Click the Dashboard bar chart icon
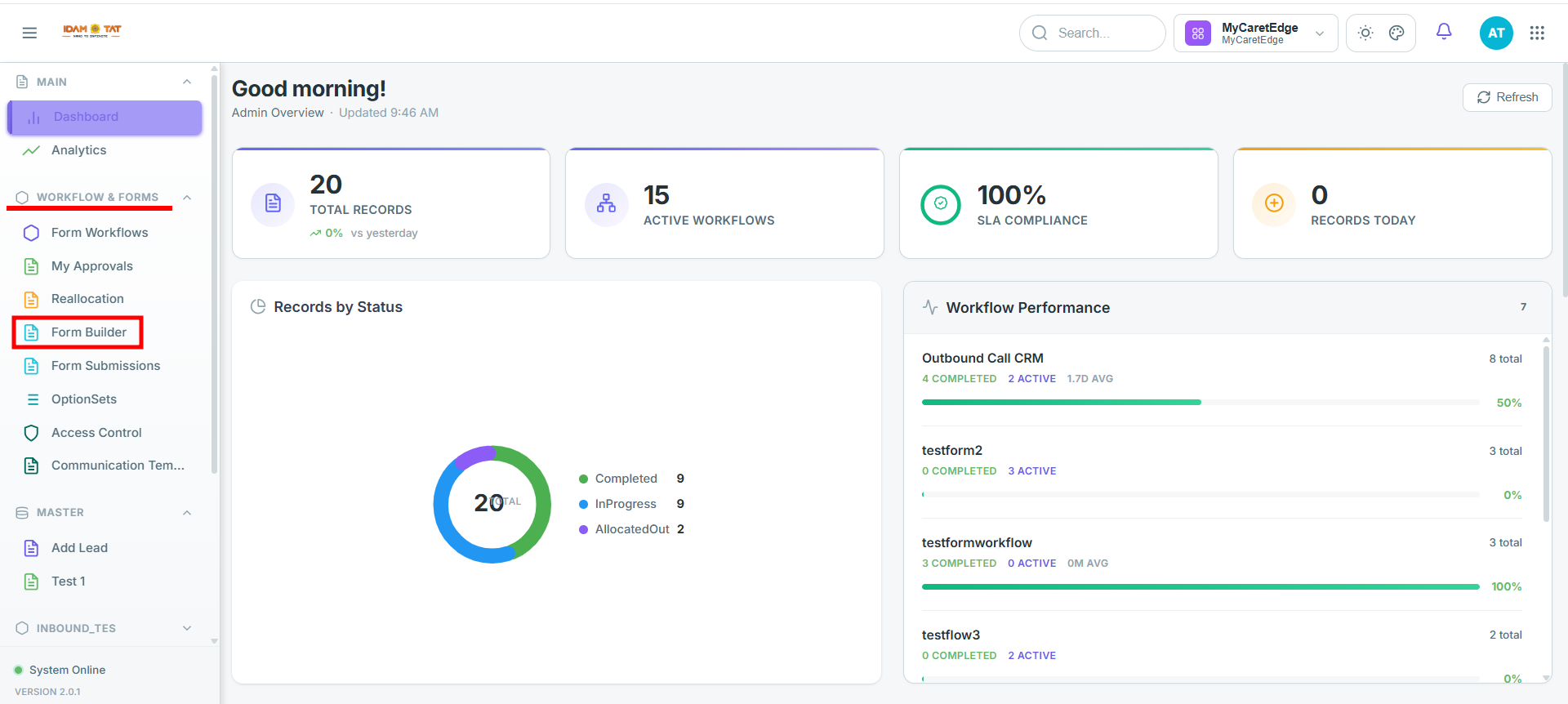 point(33,118)
